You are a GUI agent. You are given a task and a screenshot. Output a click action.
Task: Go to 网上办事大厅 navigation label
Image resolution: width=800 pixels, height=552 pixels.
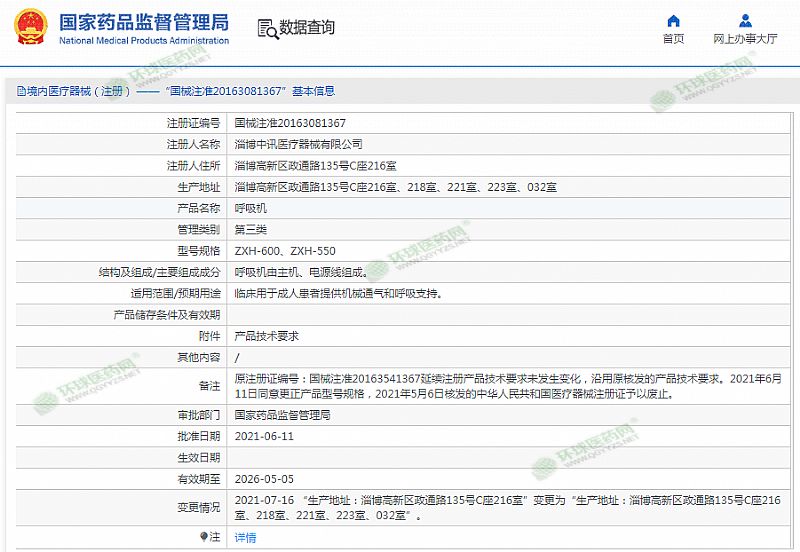tap(745, 39)
